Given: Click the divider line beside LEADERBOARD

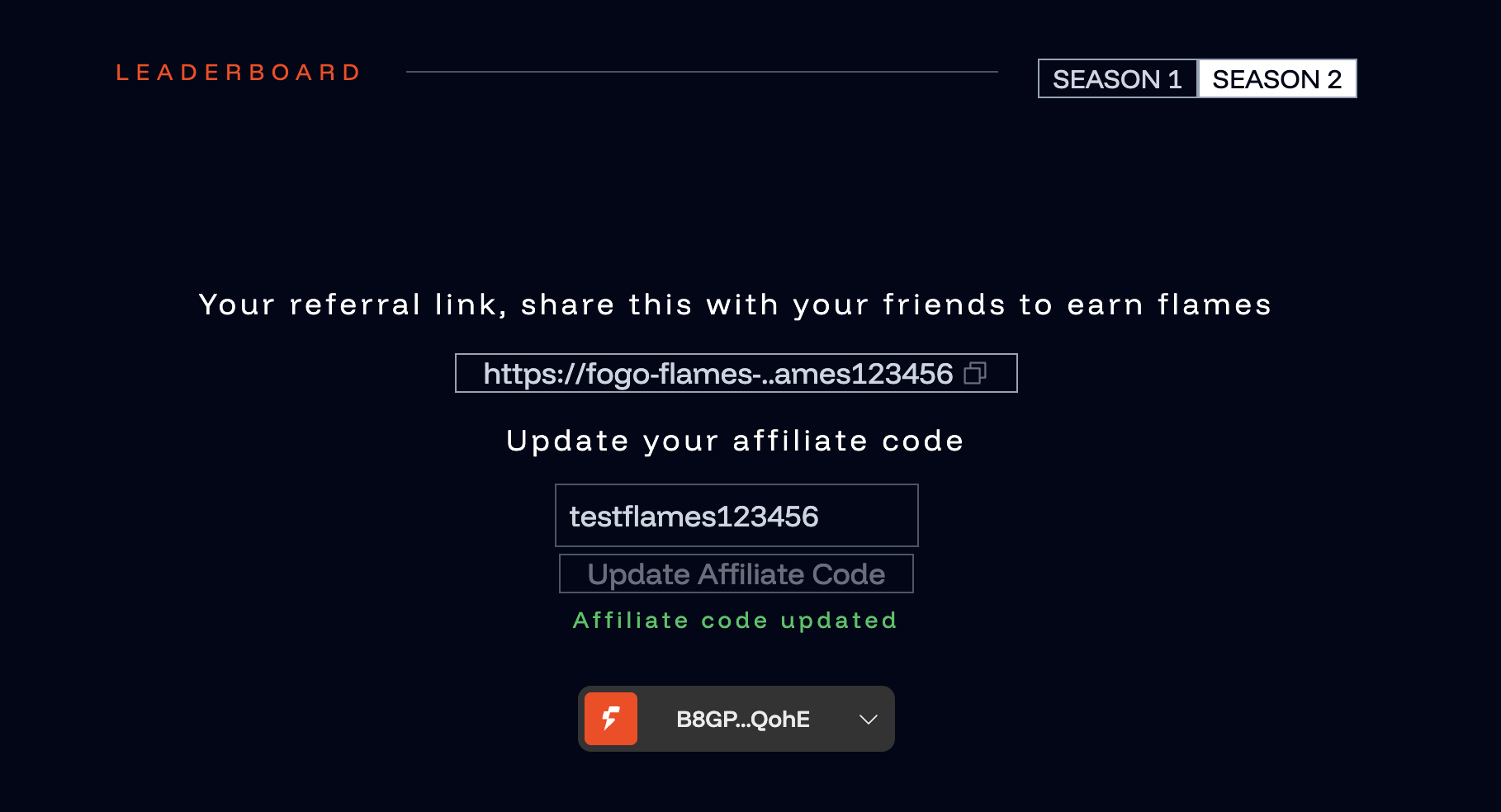Looking at the screenshot, I should pos(702,72).
